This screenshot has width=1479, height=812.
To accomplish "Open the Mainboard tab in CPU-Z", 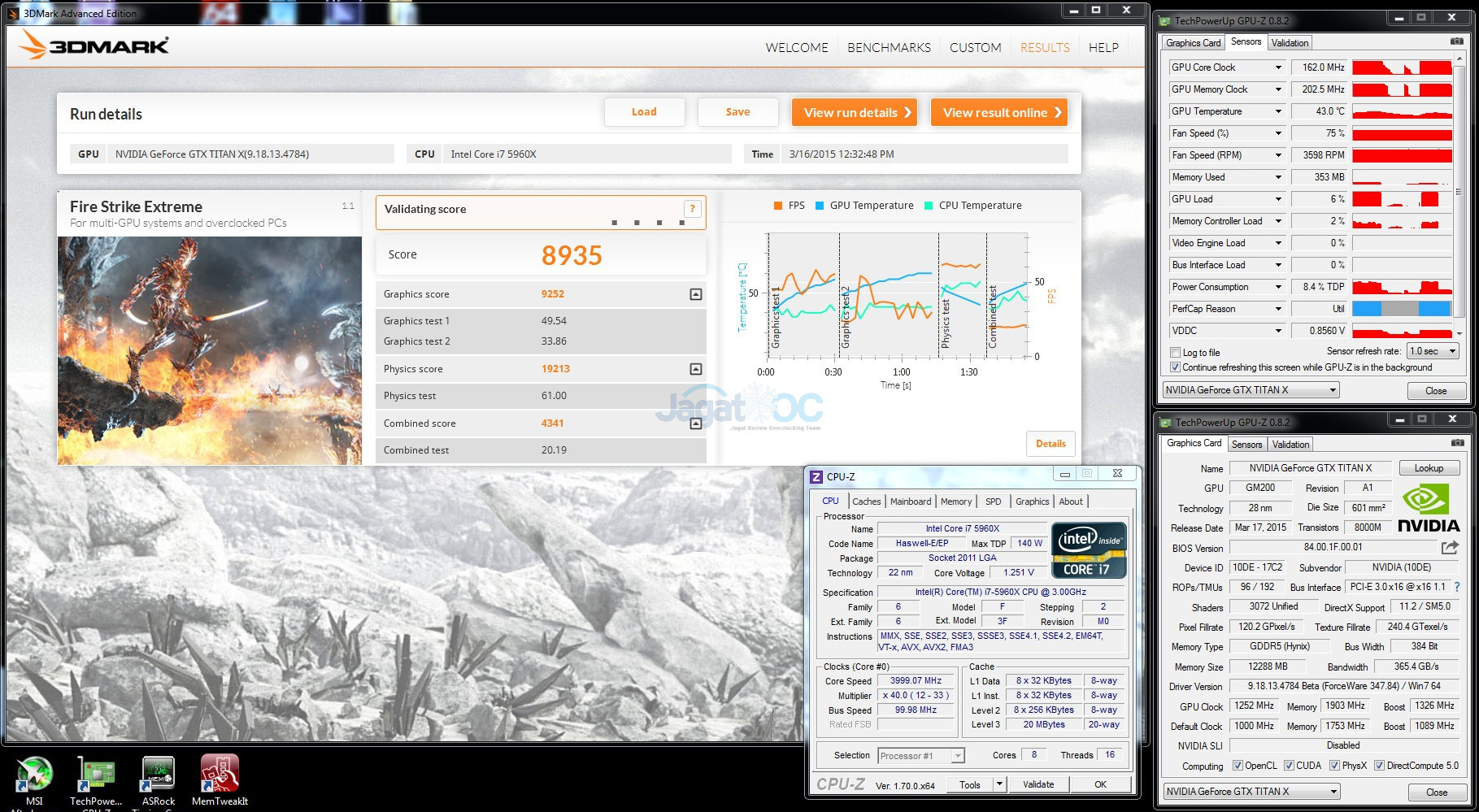I will (910, 502).
